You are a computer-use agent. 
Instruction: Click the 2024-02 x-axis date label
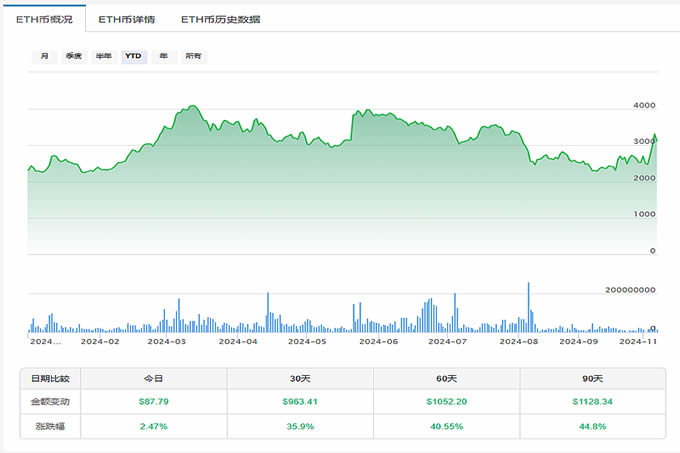click(100, 342)
